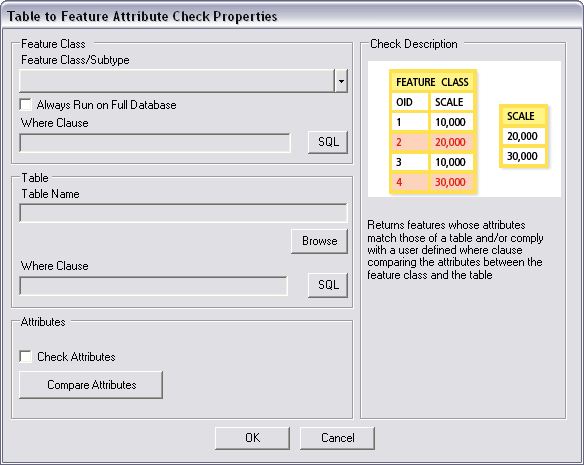Screen dimensions: 584x465
Task: Browse for a table
Action: tap(319, 241)
